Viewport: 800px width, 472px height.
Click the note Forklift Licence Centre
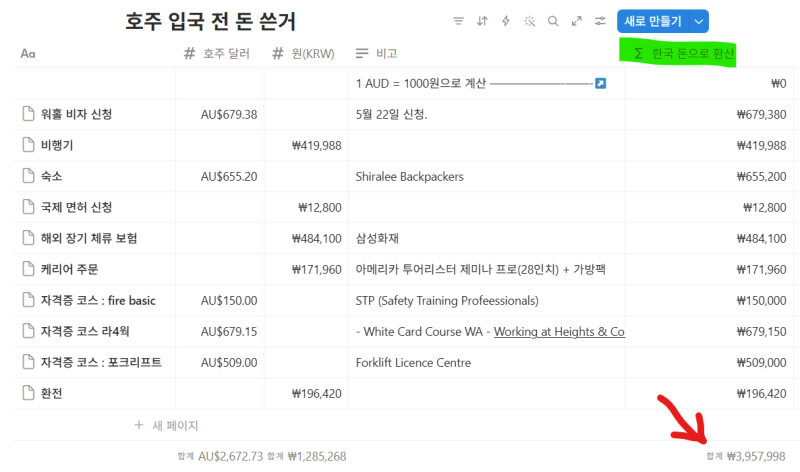[413, 363]
